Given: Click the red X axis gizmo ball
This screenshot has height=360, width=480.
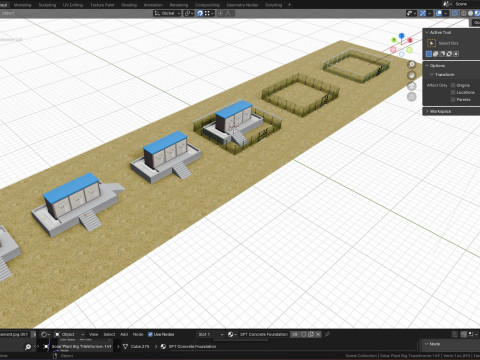Looking at the screenshot, I should tap(410, 40).
